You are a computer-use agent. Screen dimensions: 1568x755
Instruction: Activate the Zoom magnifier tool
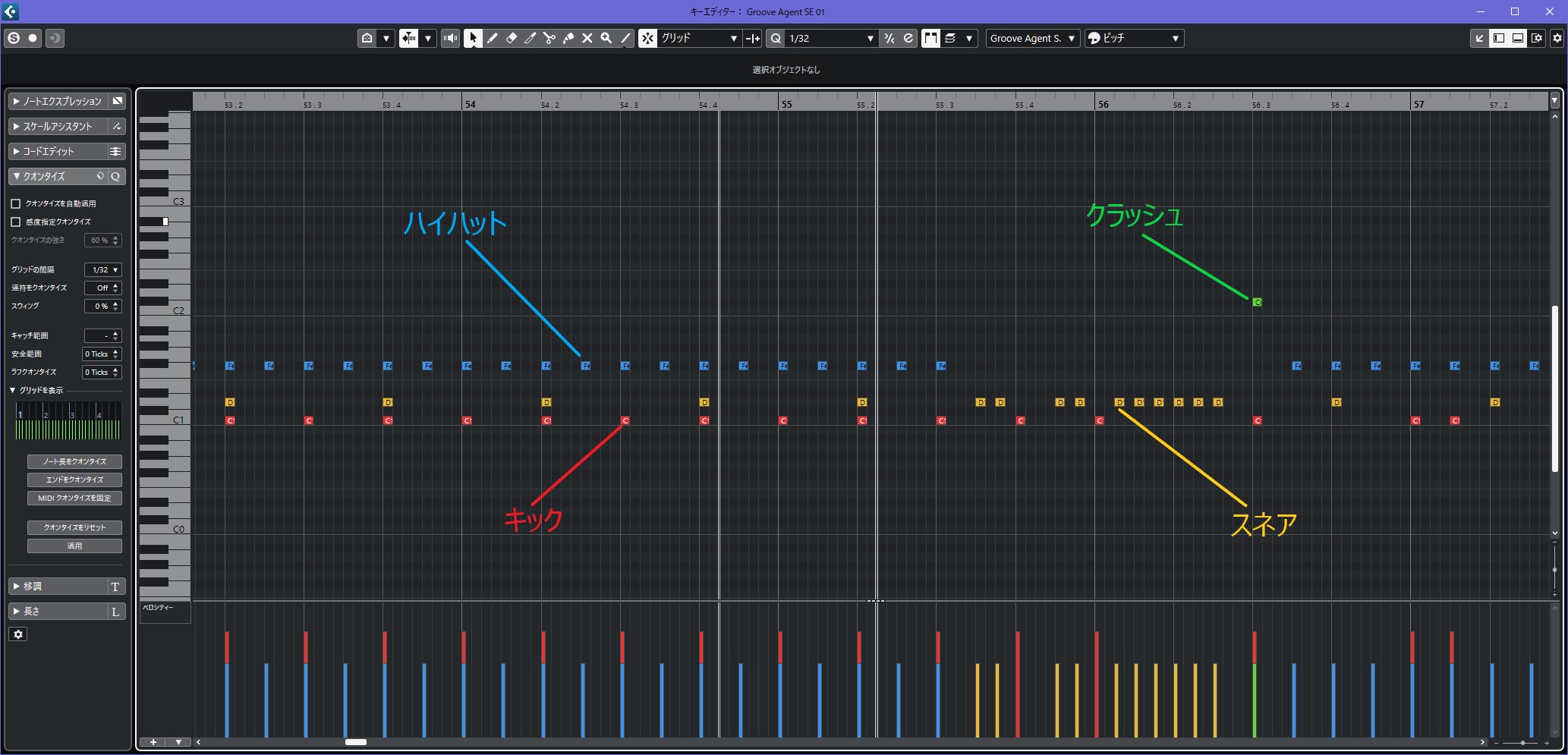[606, 38]
